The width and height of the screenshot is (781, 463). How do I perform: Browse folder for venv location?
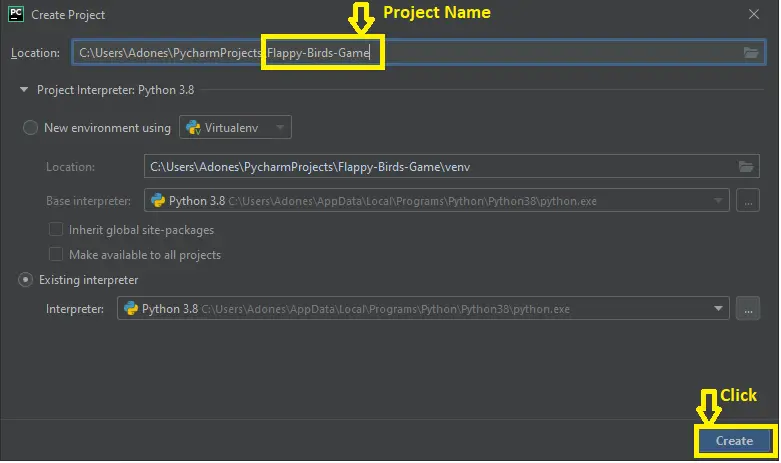click(746, 166)
